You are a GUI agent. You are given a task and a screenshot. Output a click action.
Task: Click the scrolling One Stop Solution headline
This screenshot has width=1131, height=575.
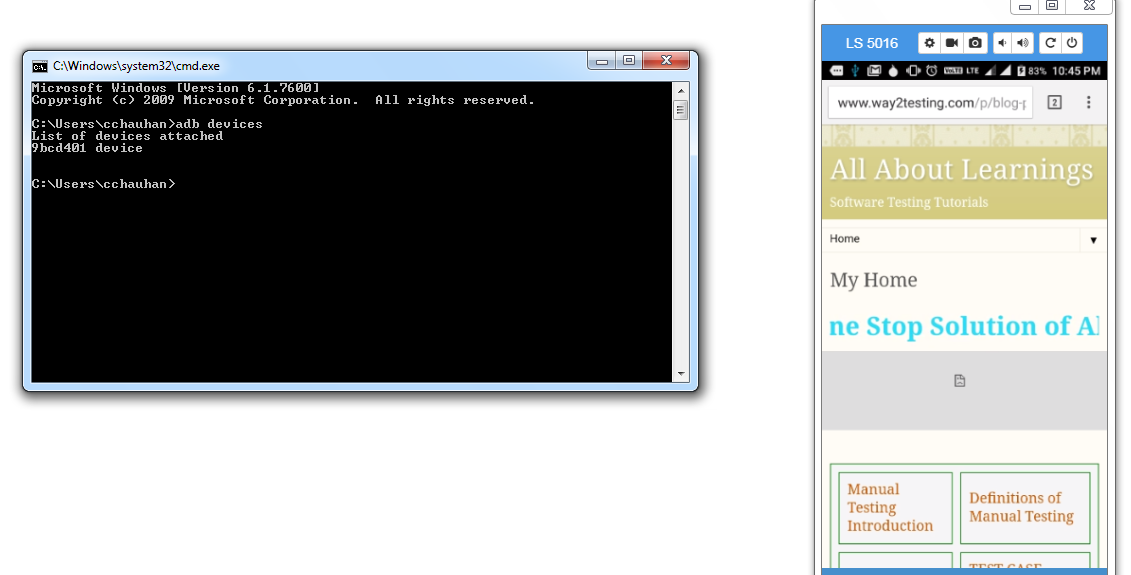pos(964,326)
